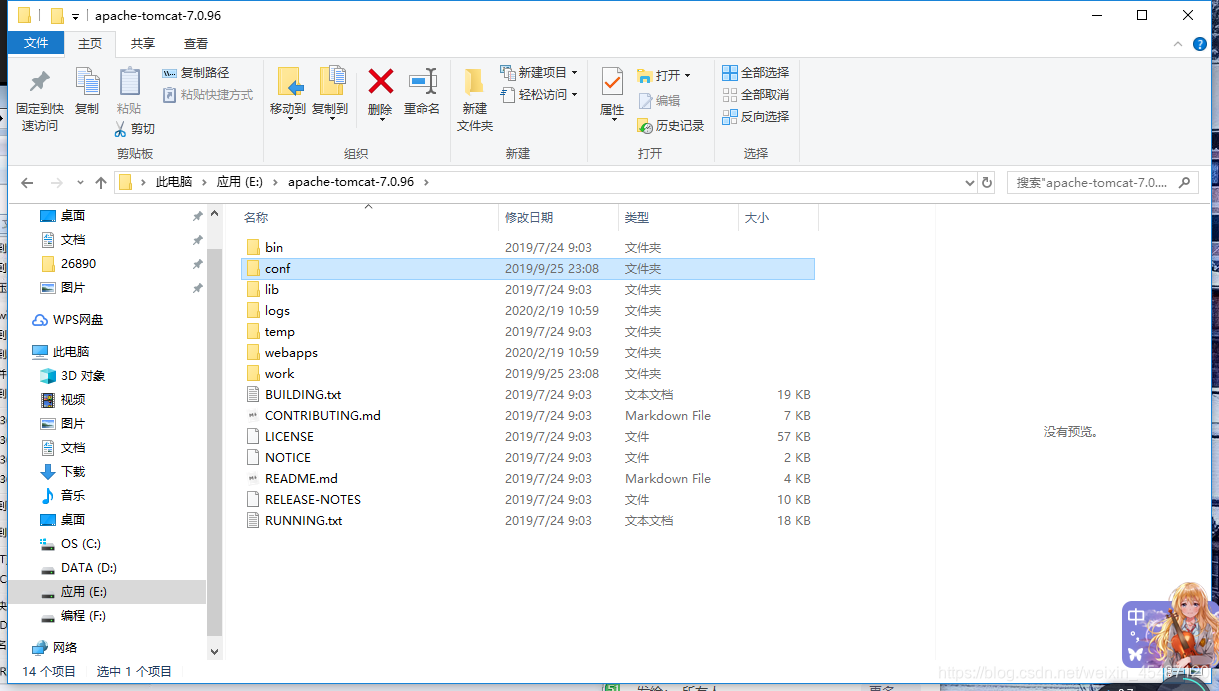Sort by the Size (大小) column header
Image resolution: width=1219 pixels, height=691 pixels.
point(778,217)
